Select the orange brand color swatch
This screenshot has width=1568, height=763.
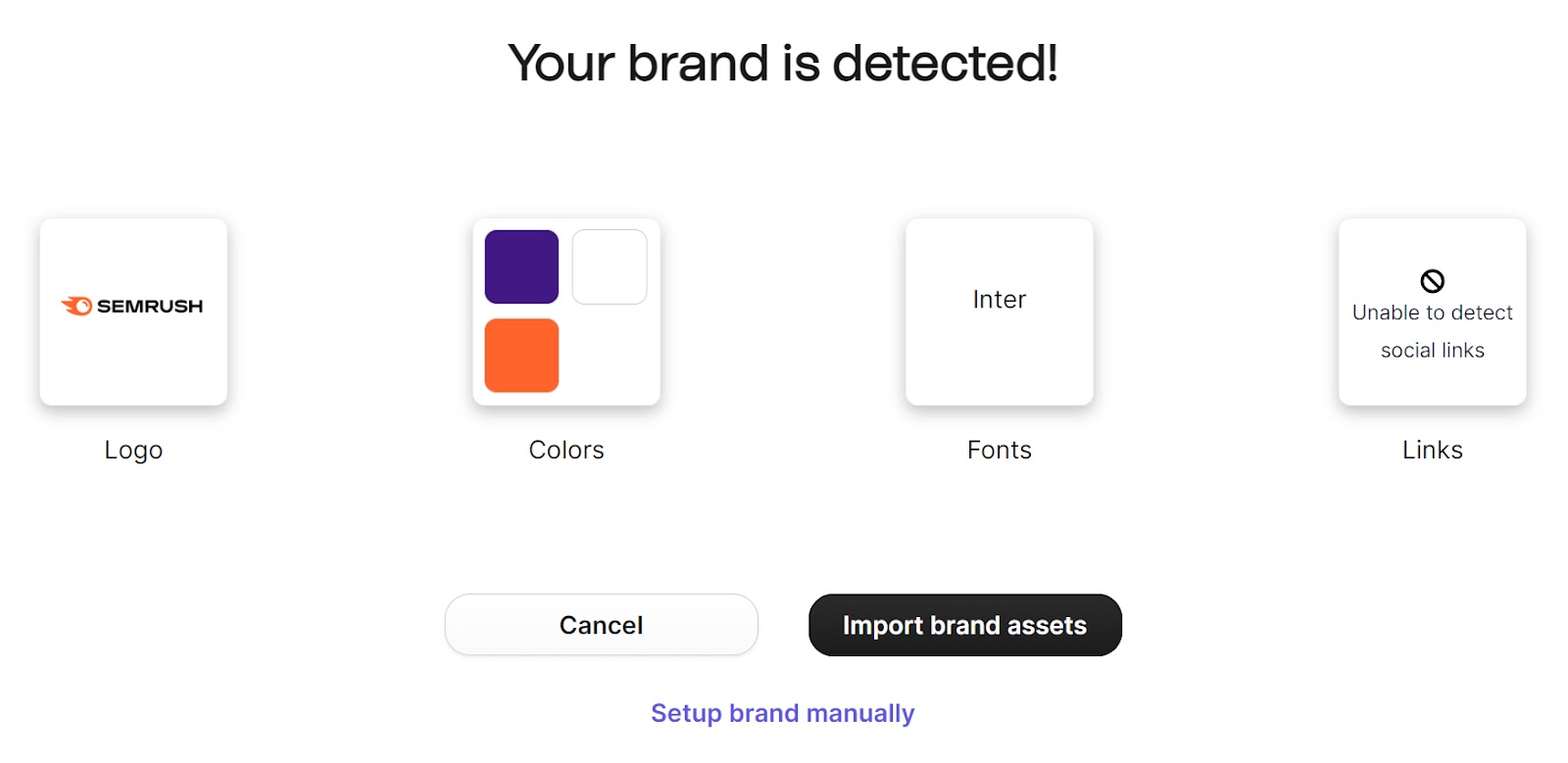521,356
